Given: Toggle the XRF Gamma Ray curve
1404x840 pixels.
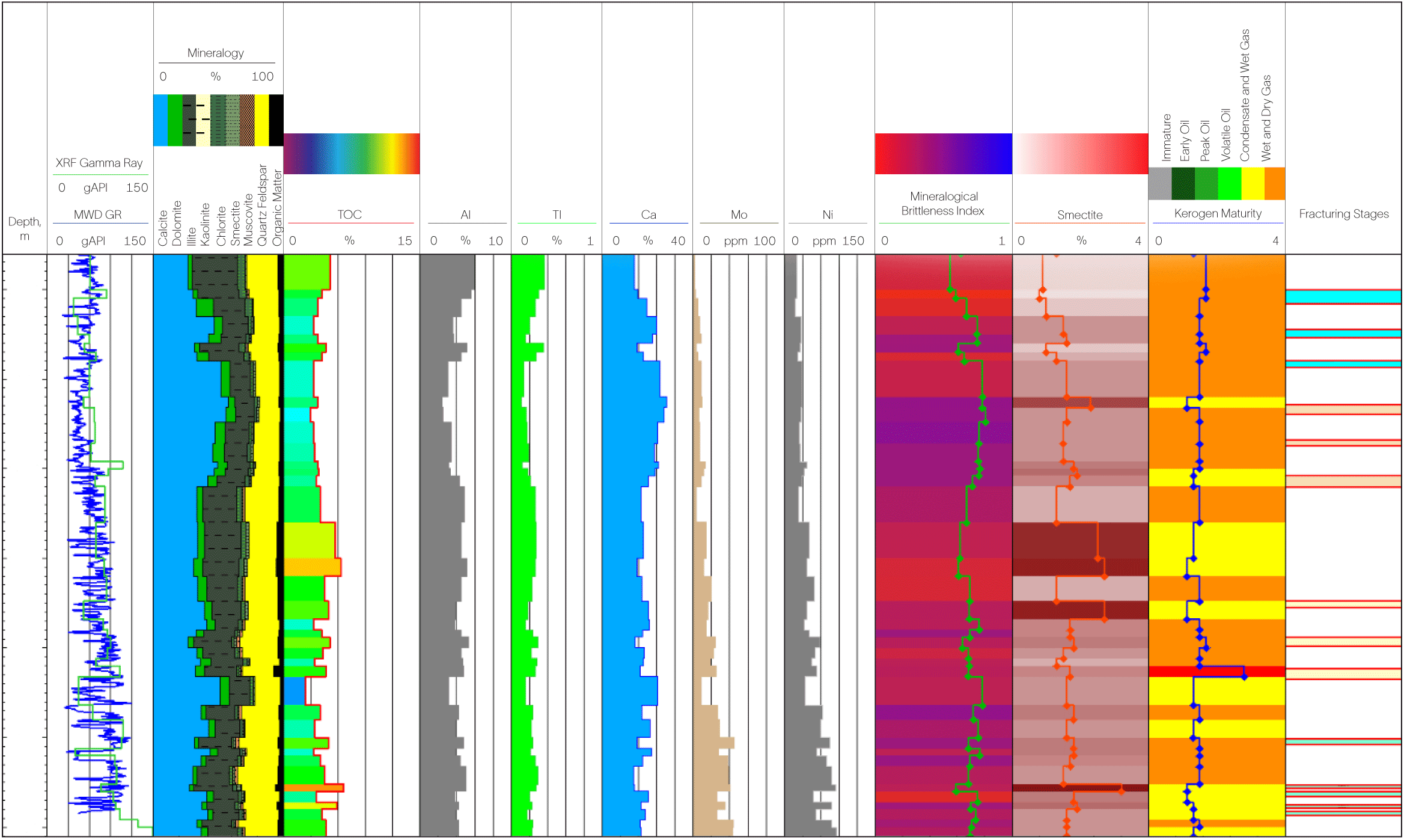Looking at the screenshot, I should (99, 162).
